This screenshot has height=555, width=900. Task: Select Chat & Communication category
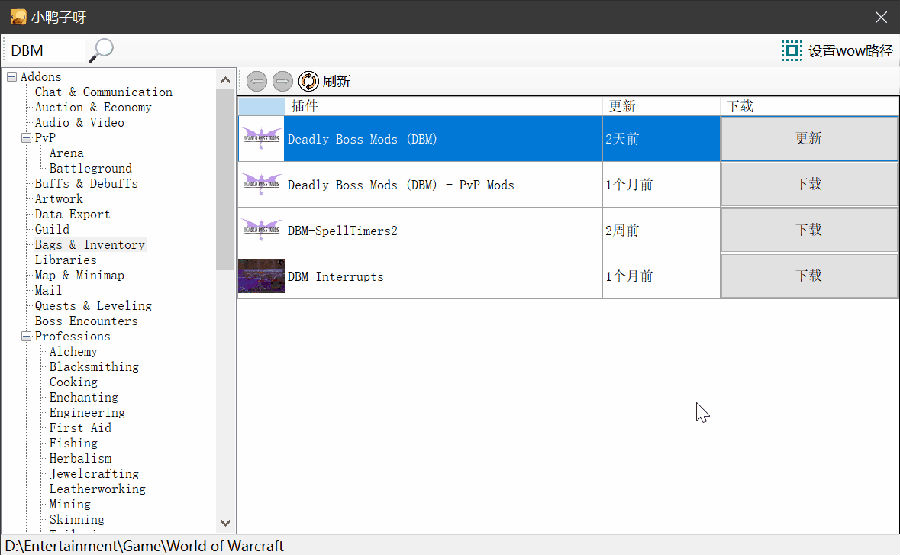tap(103, 92)
